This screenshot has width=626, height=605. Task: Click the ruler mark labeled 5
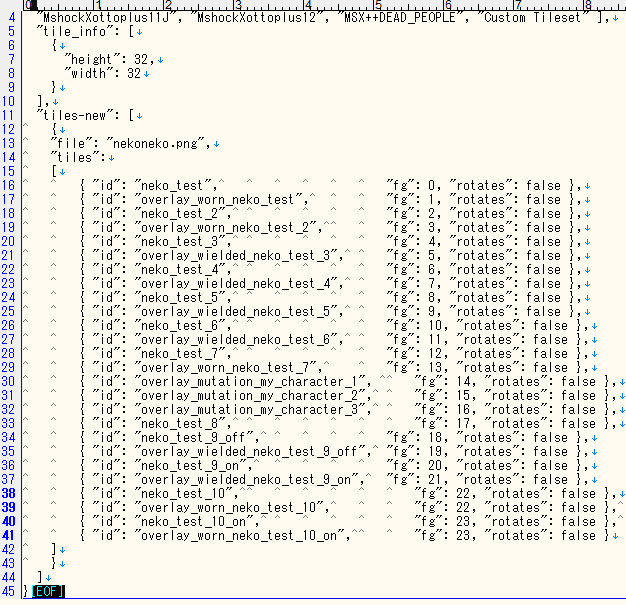point(377,6)
